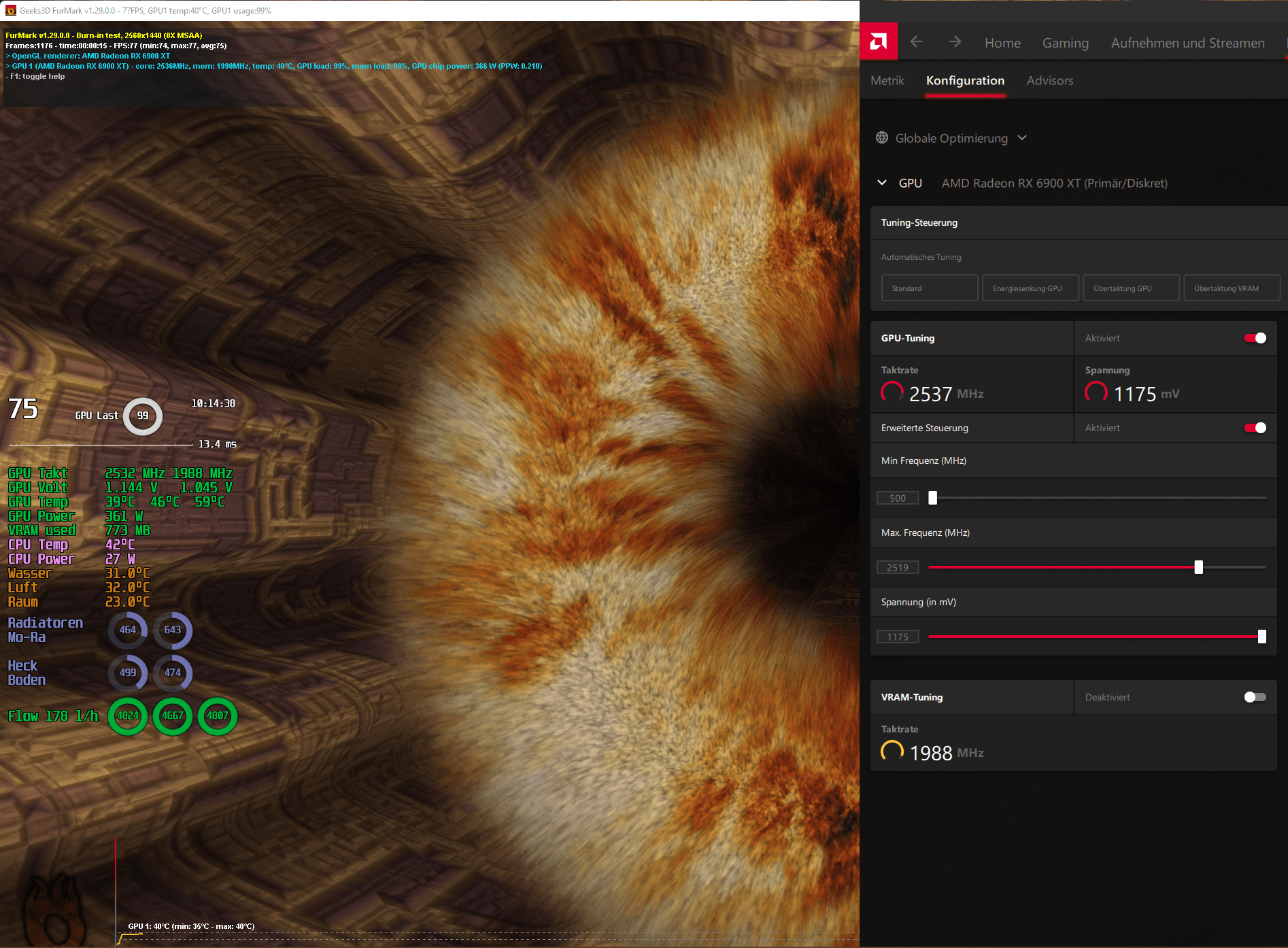Select Übertaktung VRAM preset
Screen dimensions: 1288x948
[x=1232, y=288]
